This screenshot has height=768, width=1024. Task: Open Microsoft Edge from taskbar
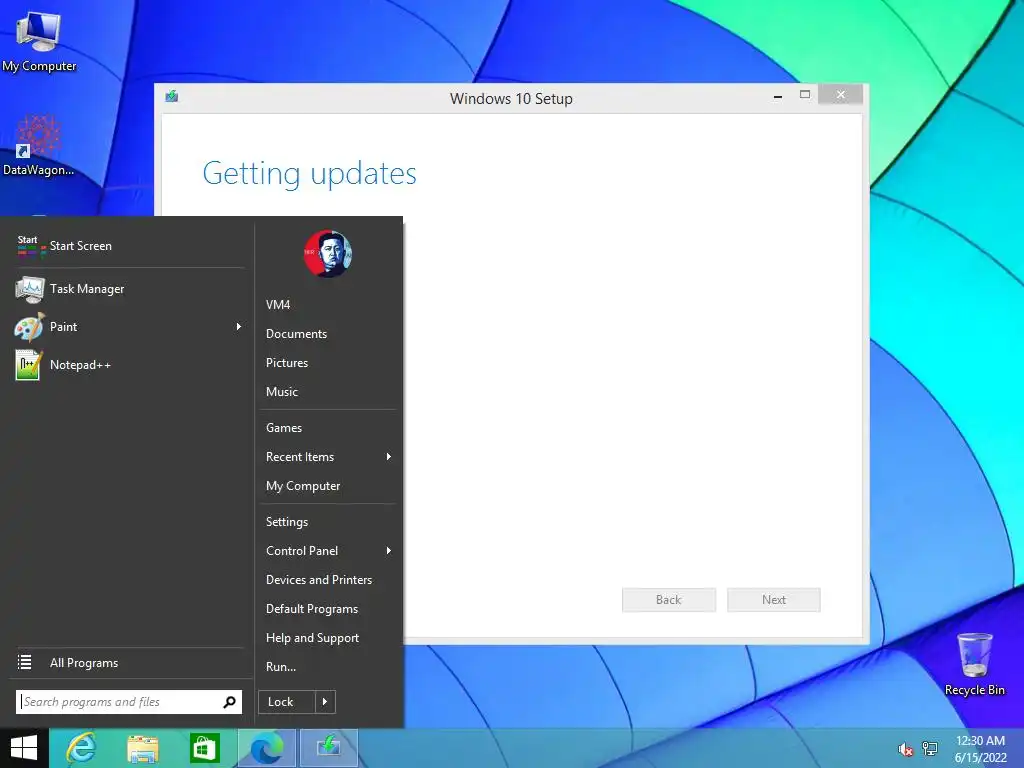(x=267, y=748)
